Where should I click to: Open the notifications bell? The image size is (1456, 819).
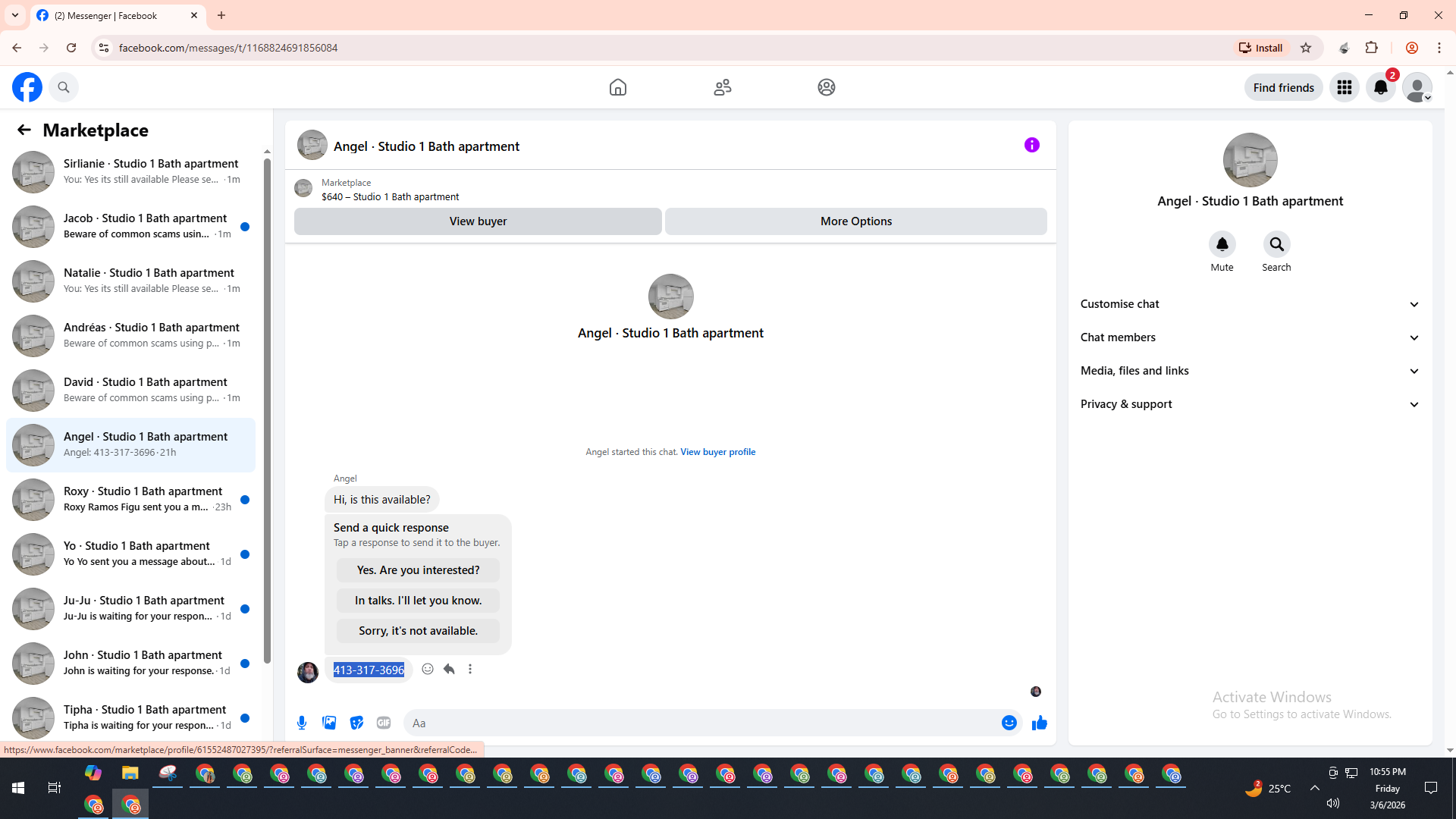[x=1380, y=87]
